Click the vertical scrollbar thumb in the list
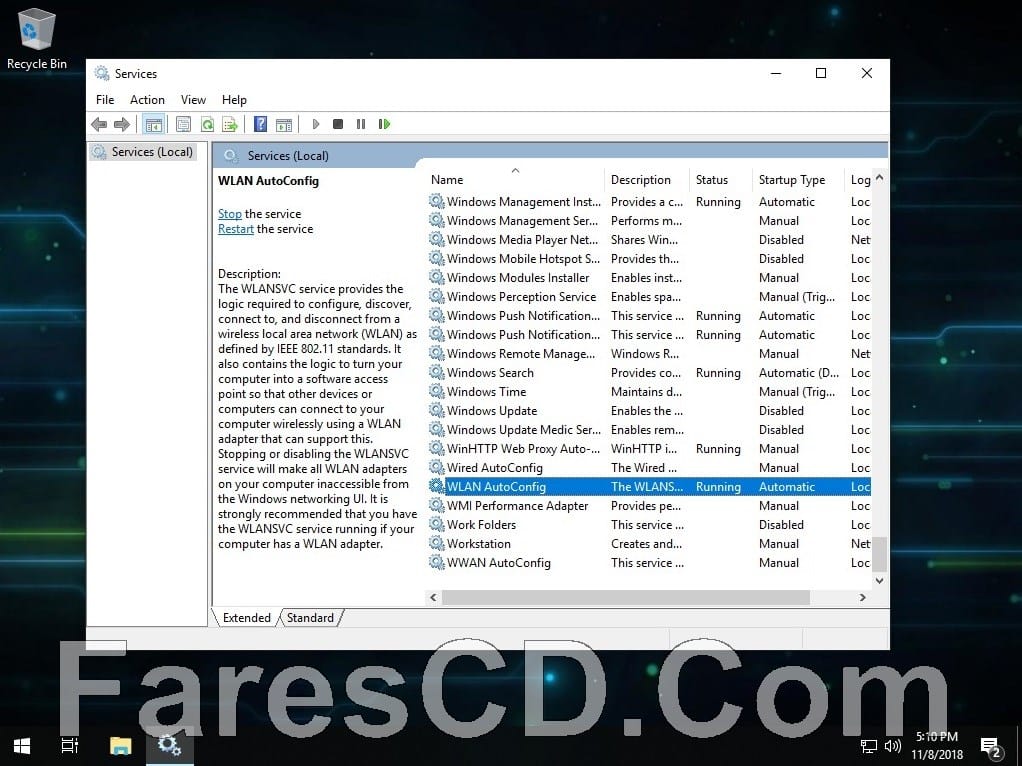The image size is (1022, 766). [x=879, y=553]
